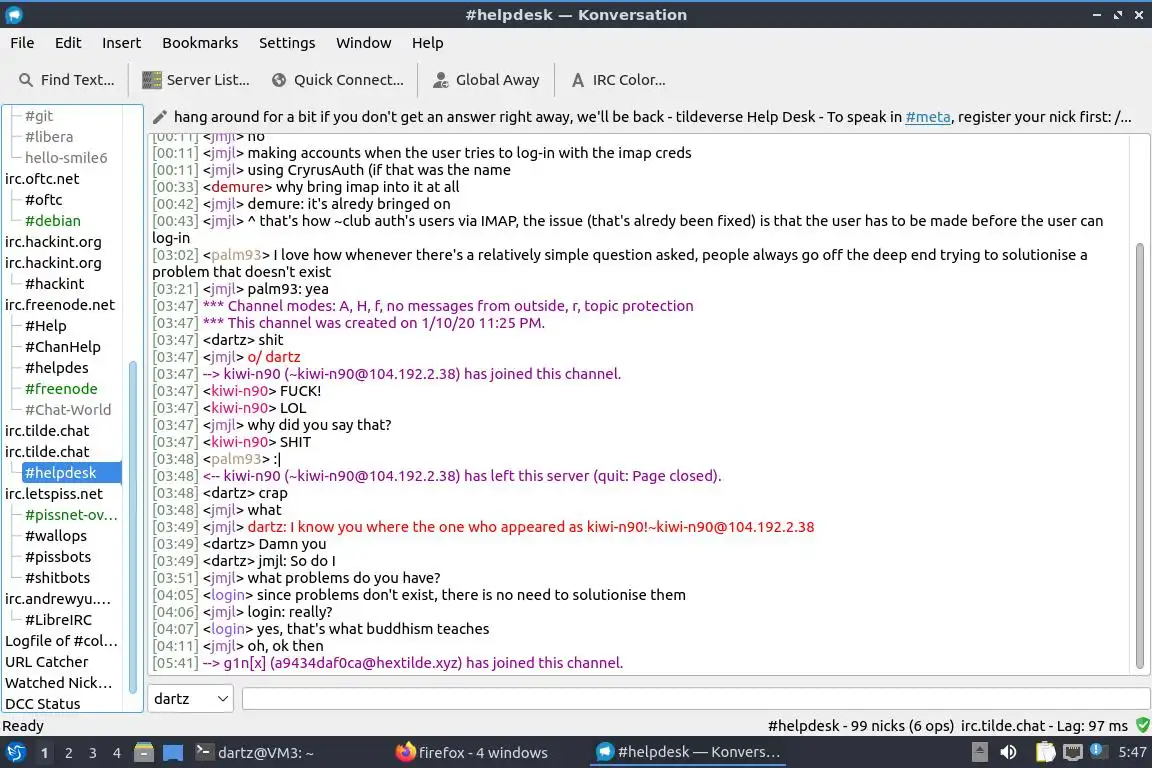Click the removable media eject tray icon
This screenshot has width=1152, height=768.
(x=979, y=752)
